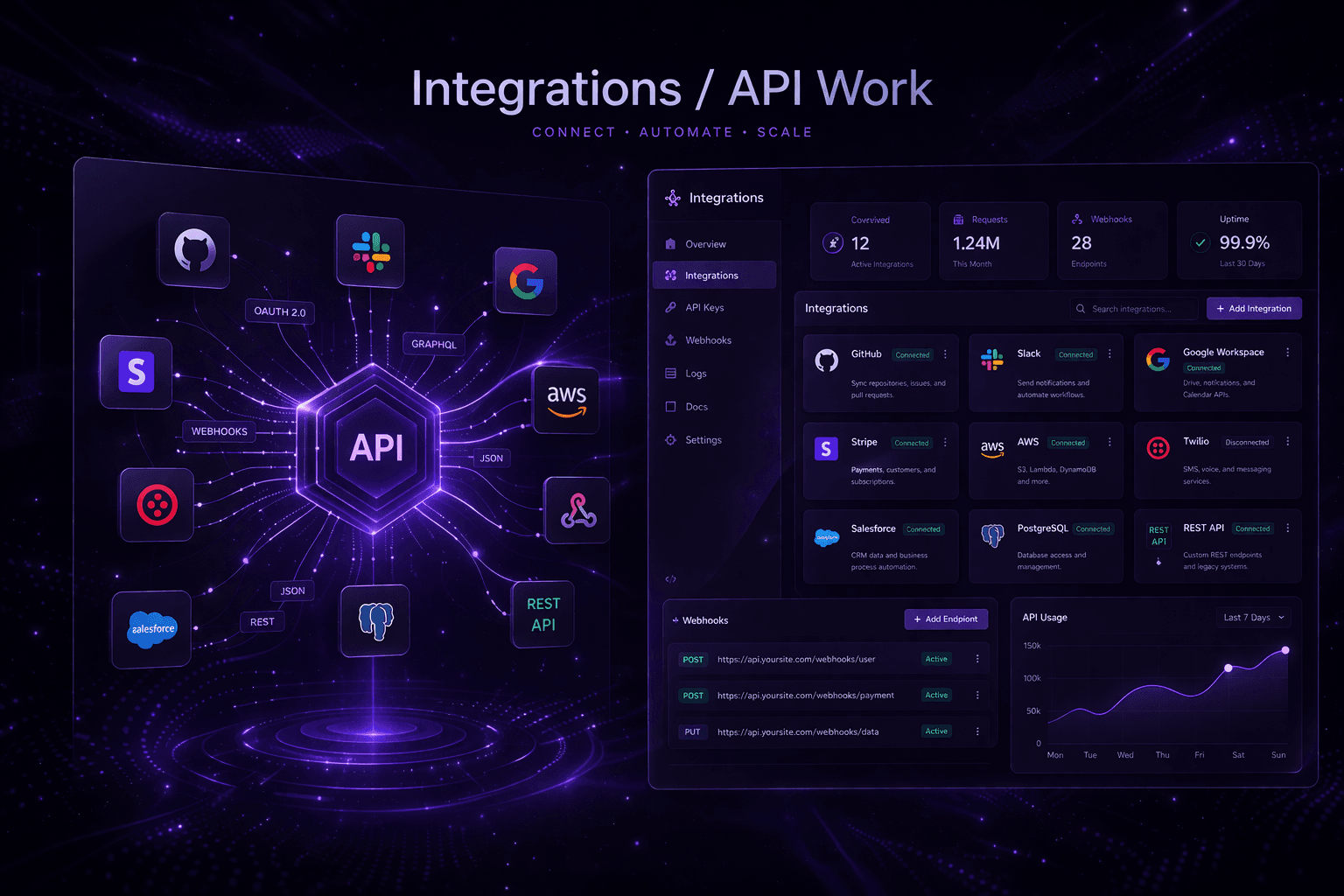Click the Stripe logo in the integrations card
Viewport: 1344px width, 896px height.
click(826, 450)
